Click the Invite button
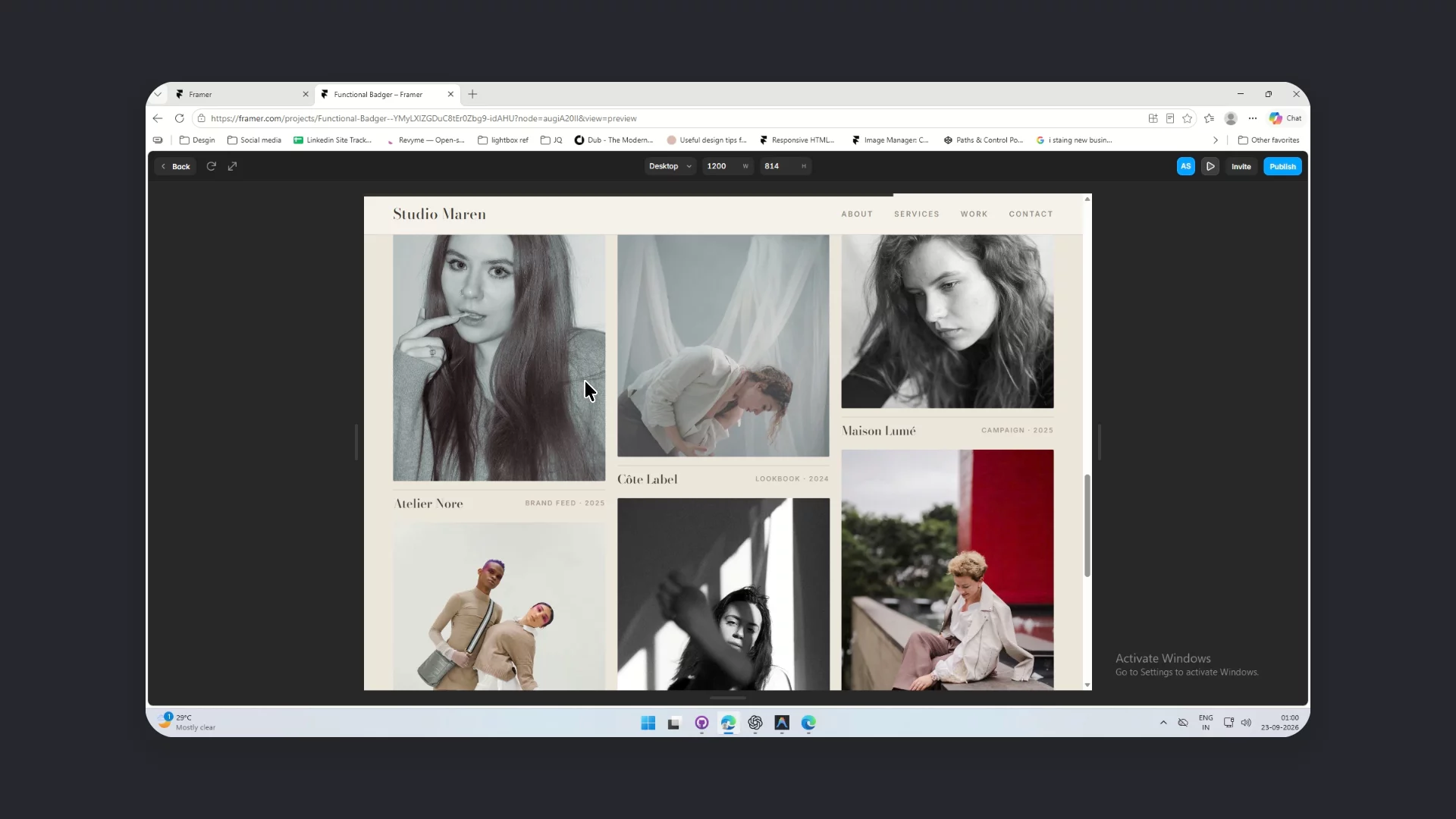 click(x=1241, y=166)
